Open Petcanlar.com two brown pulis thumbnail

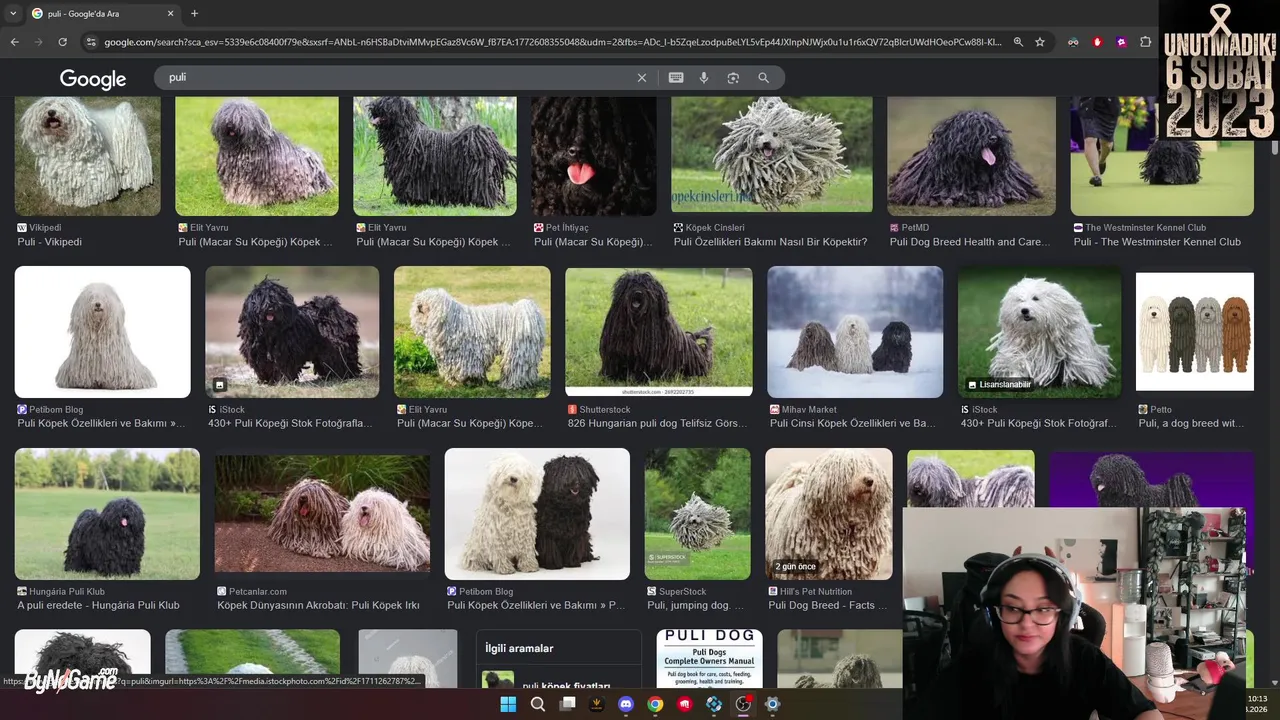pos(322,514)
